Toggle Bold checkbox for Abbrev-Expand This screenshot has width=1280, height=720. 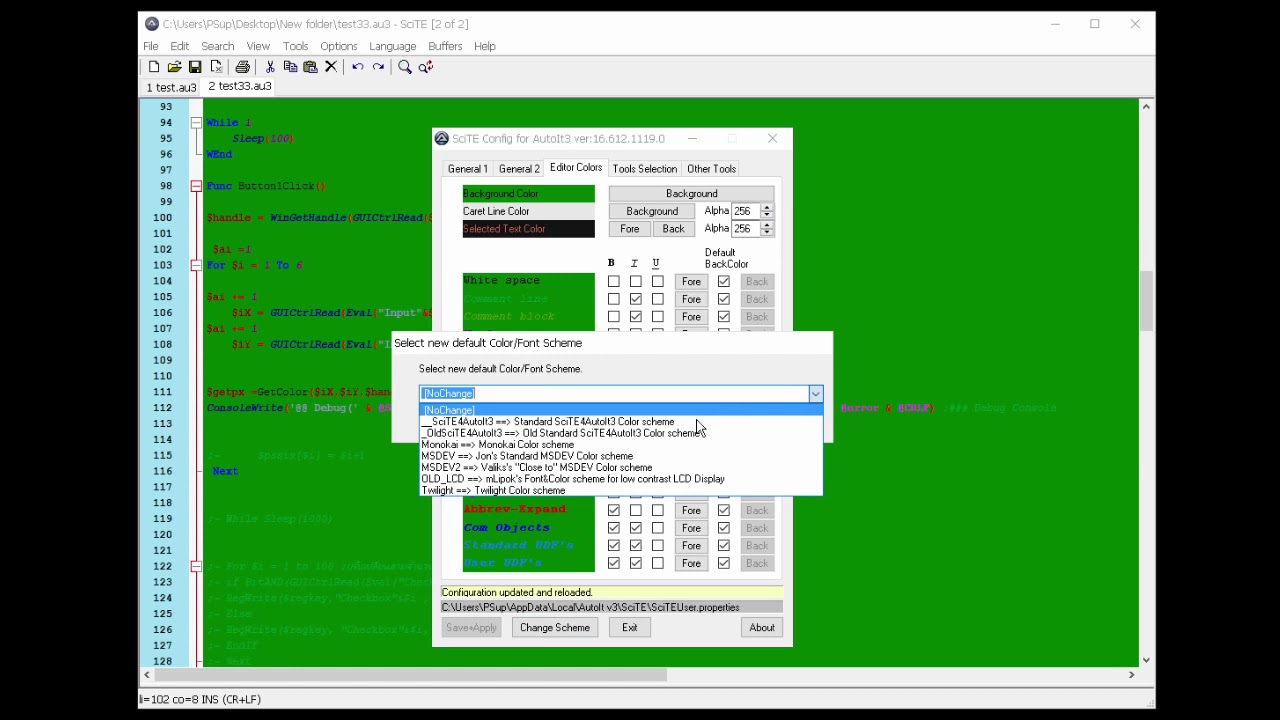point(614,510)
